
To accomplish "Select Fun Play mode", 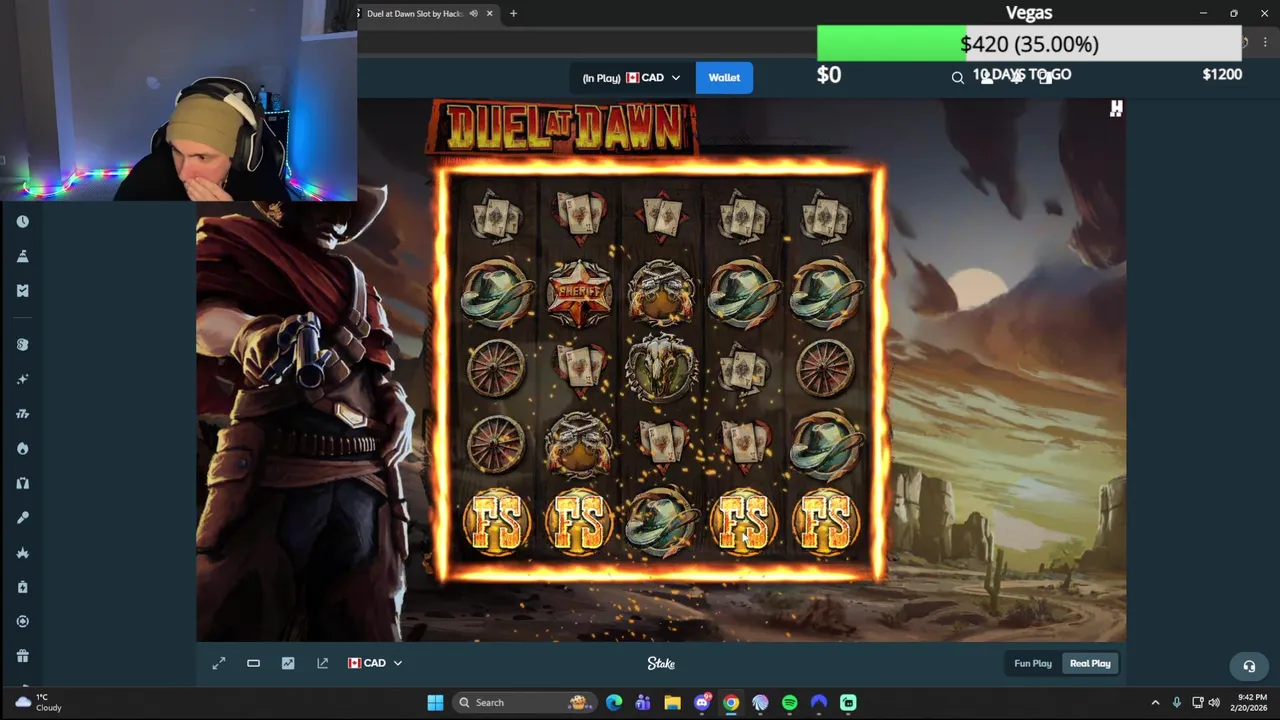I will click(x=1033, y=663).
